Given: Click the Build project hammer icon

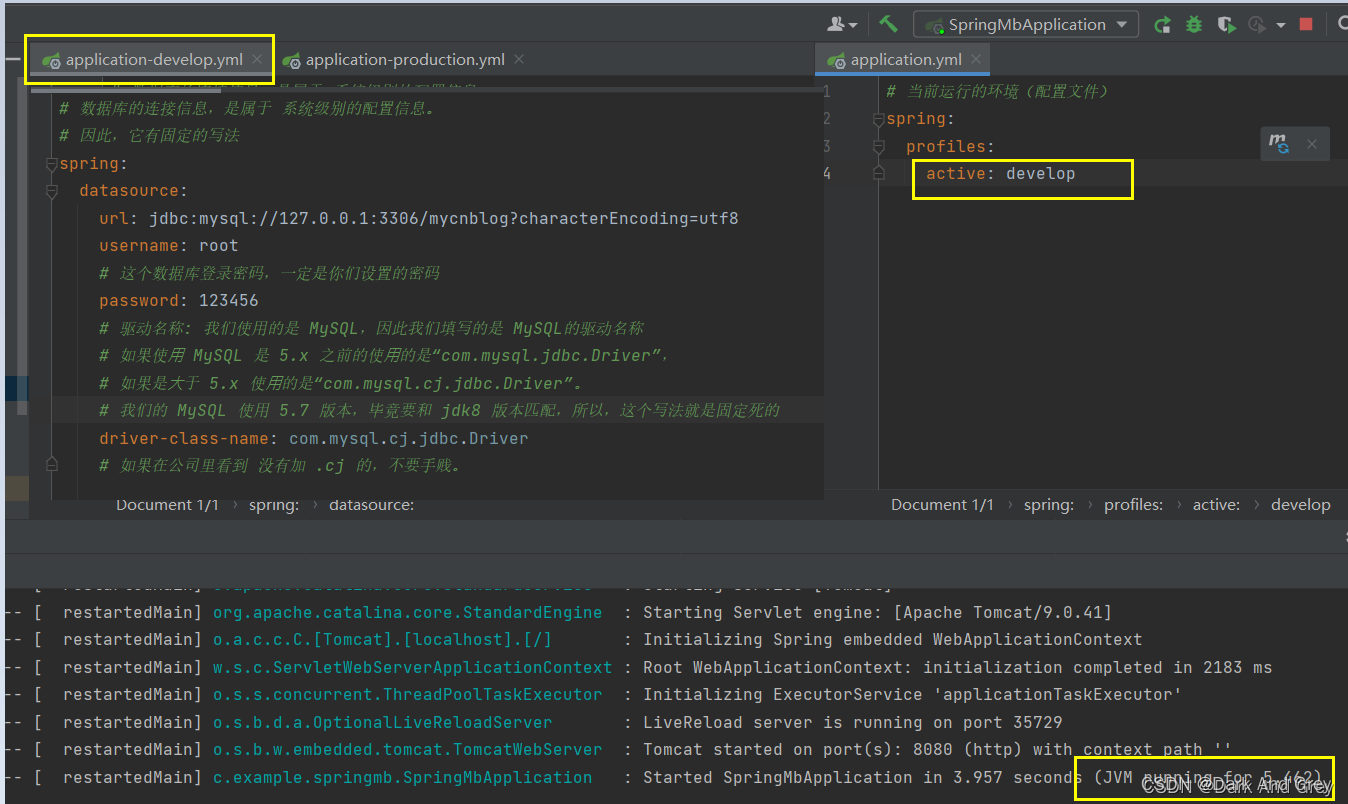Looking at the screenshot, I should pyautogui.click(x=888, y=24).
